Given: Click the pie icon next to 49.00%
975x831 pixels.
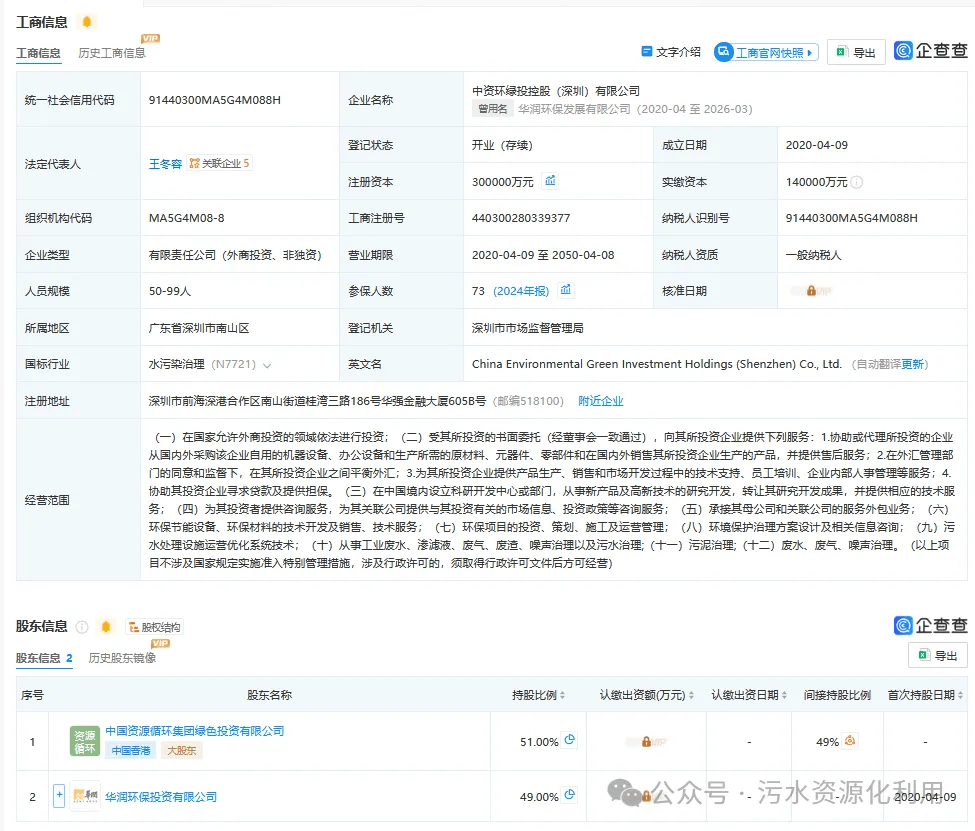Looking at the screenshot, I should coord(570,796).
